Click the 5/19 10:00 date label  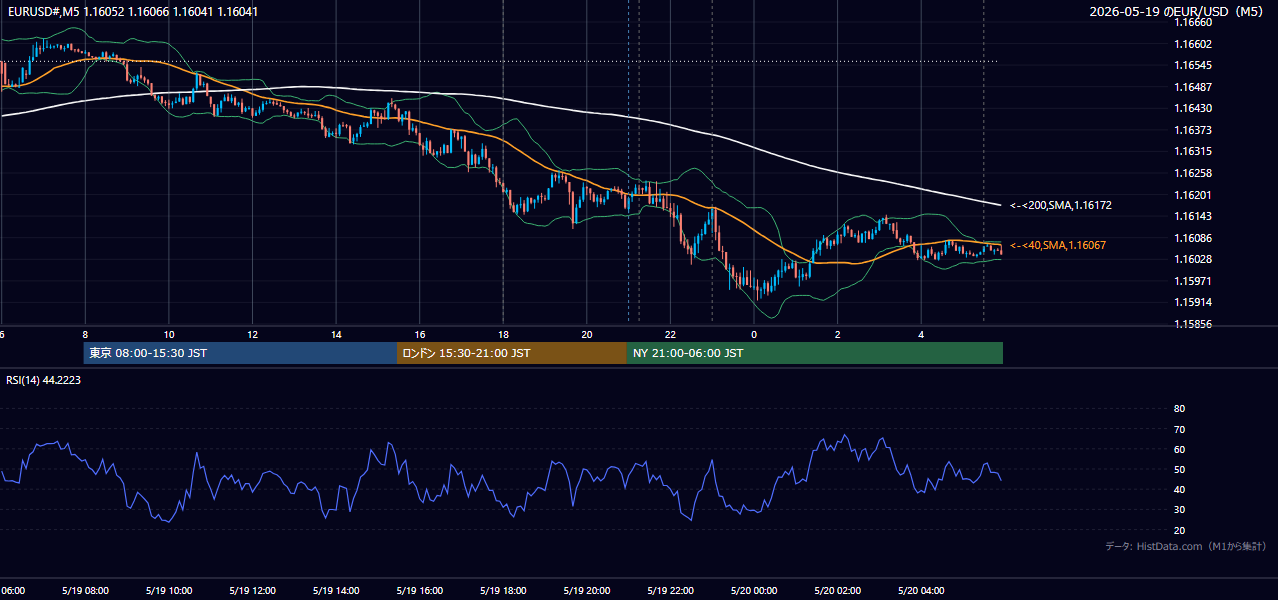pyautogui.click(x=169, y=591)
